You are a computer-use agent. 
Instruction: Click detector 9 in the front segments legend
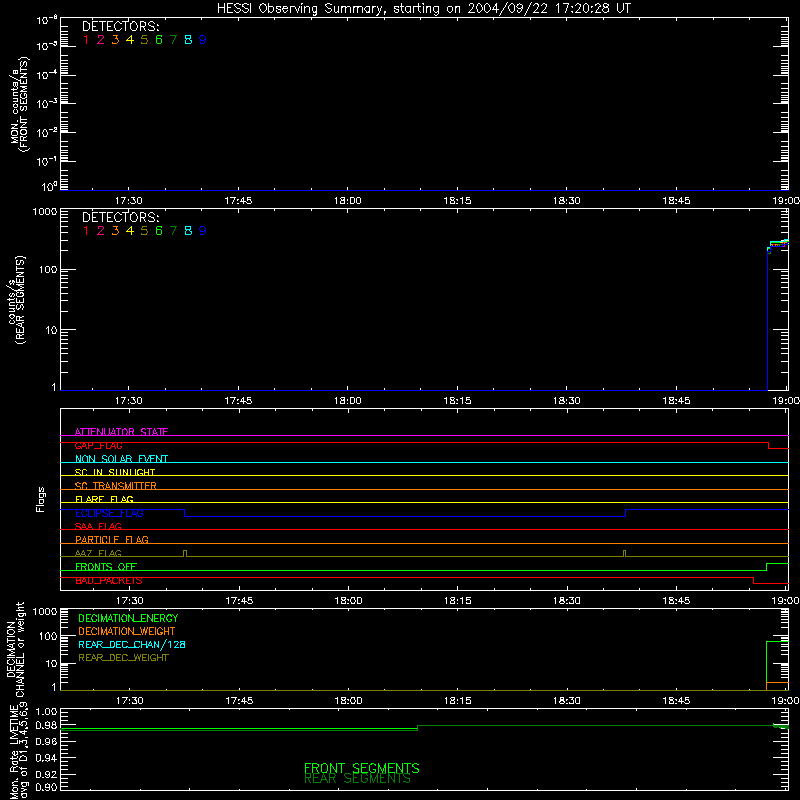pos(203,39)
